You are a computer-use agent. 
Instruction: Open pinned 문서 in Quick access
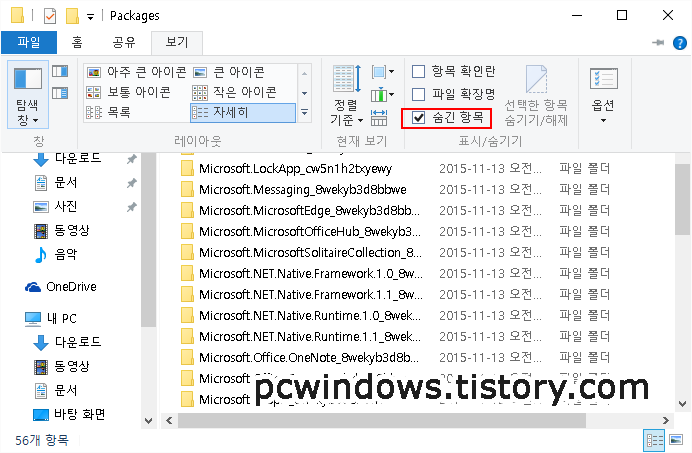pyautogui.click(x=66, y=182)
